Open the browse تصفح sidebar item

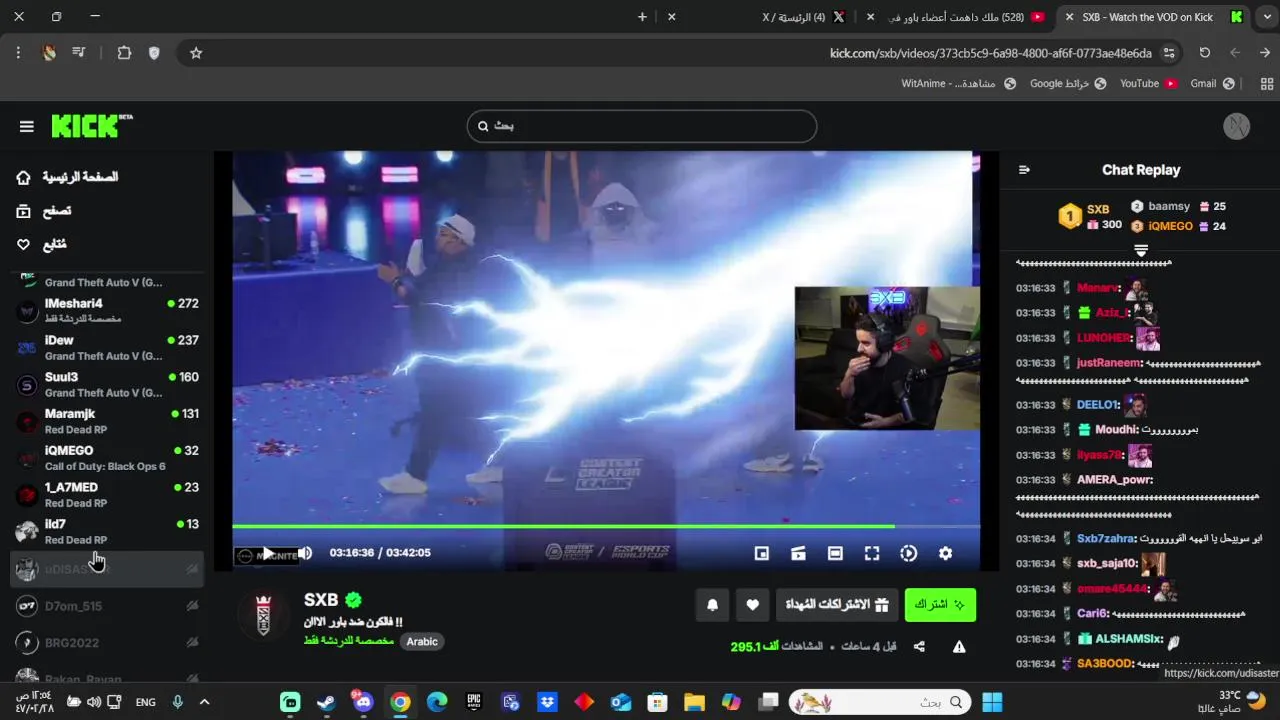(x=43, y=211)
